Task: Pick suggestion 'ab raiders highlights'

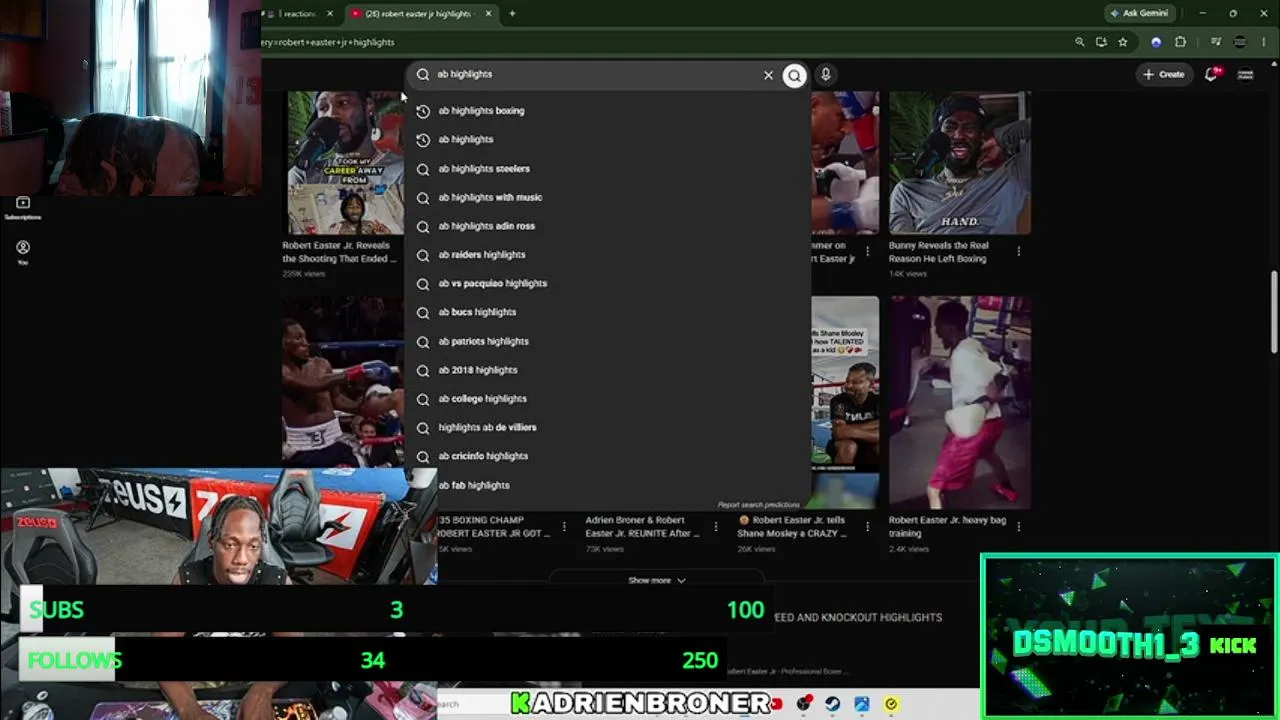Action: (x=608, y=255)
